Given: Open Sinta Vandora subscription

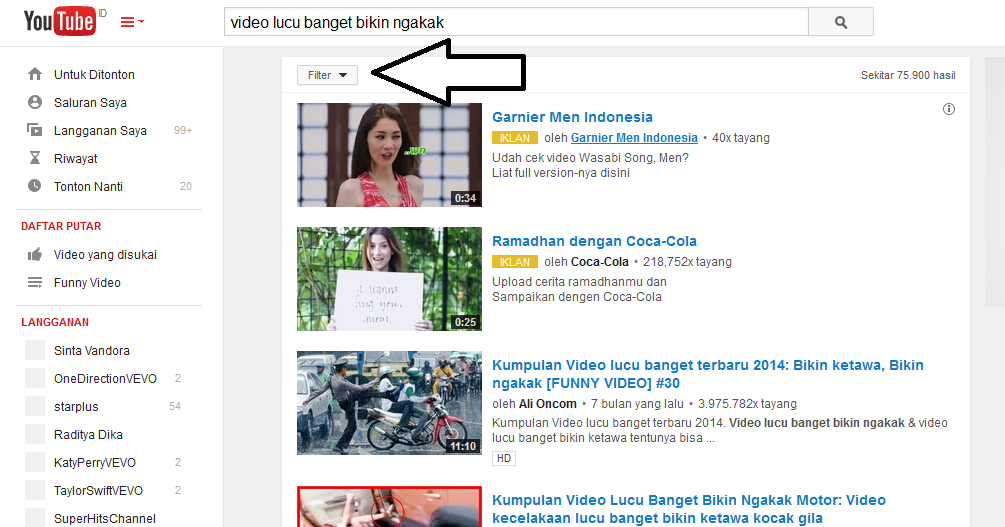Looking at the screenshot, I should [x=92, y=351].
